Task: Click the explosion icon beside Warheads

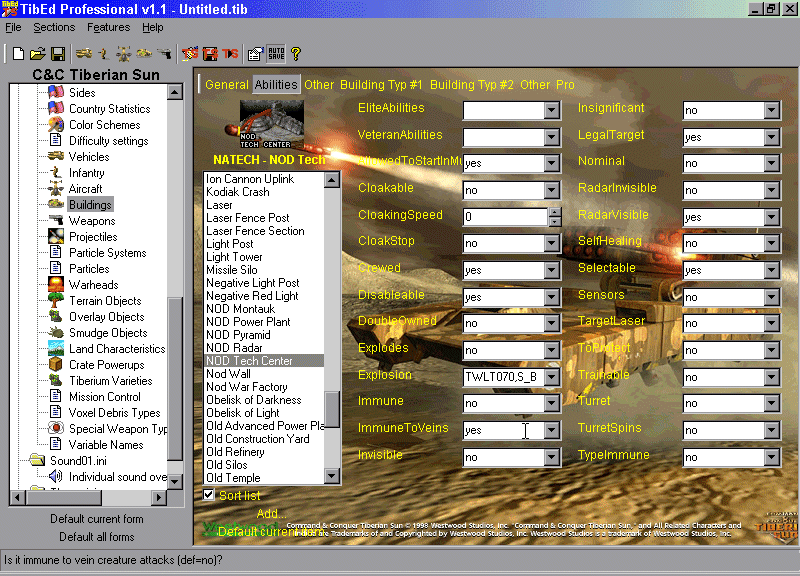Action: [x=56, y=284]
